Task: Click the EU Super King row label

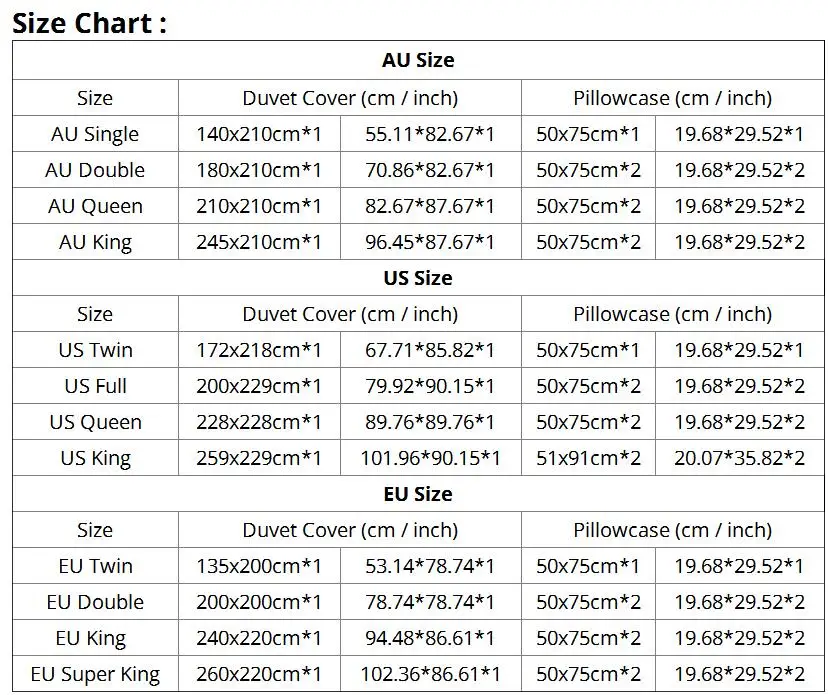Action: 95,674
